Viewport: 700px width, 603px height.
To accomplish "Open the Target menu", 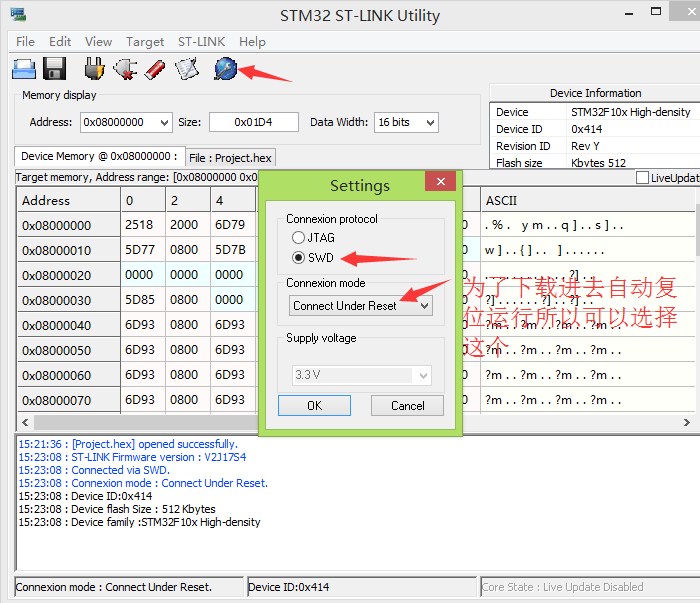I will coord(145,42).
